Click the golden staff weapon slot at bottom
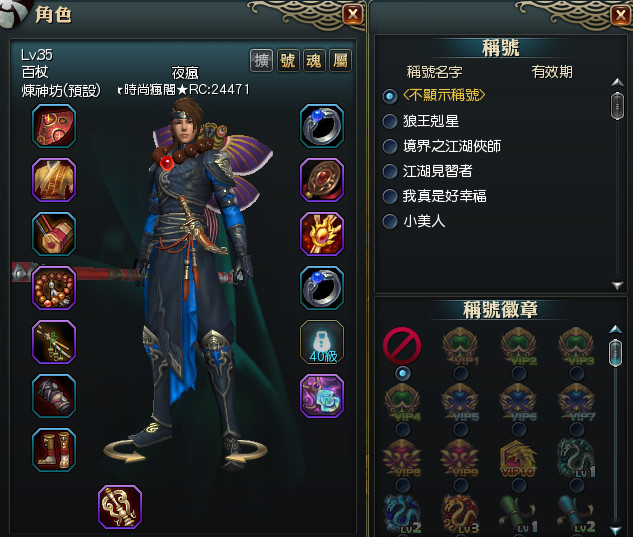This screenshot has width=633, height=537. [x=120, y=507]
